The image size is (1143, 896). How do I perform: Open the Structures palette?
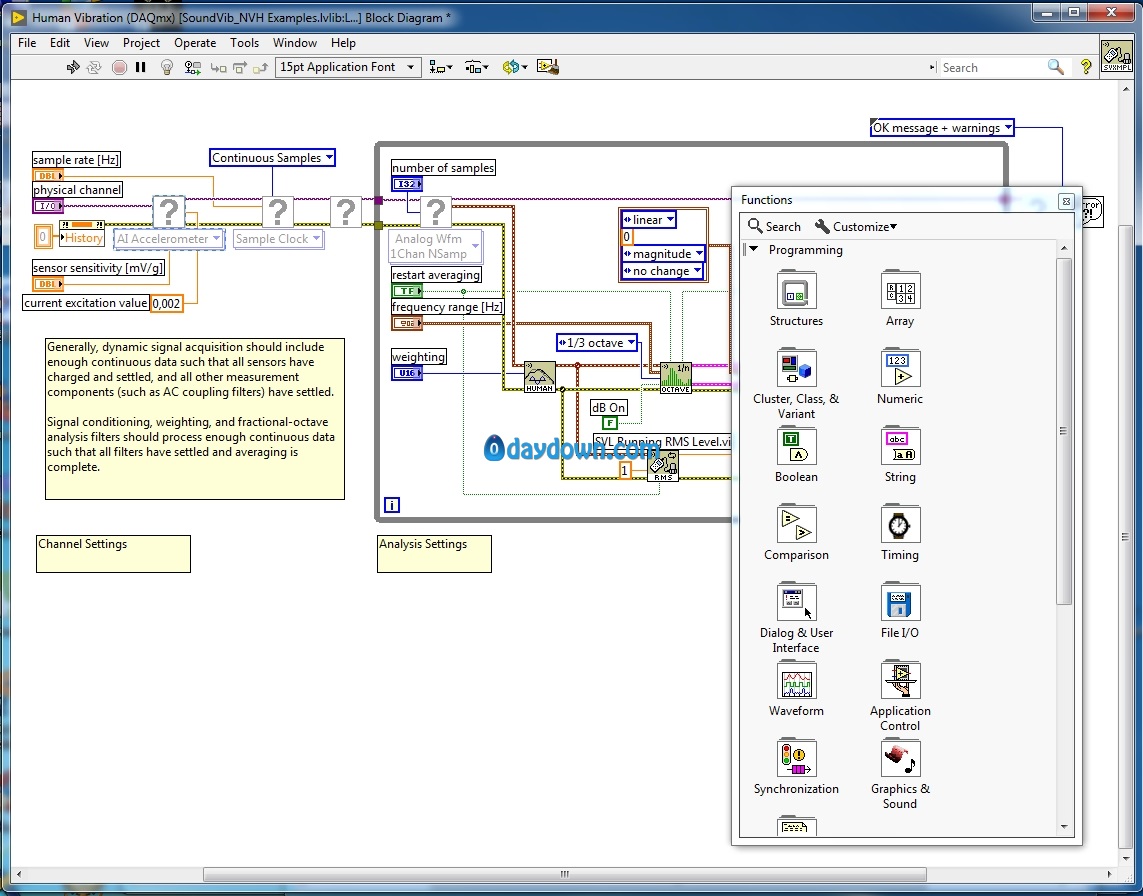(x=796, y=298)
